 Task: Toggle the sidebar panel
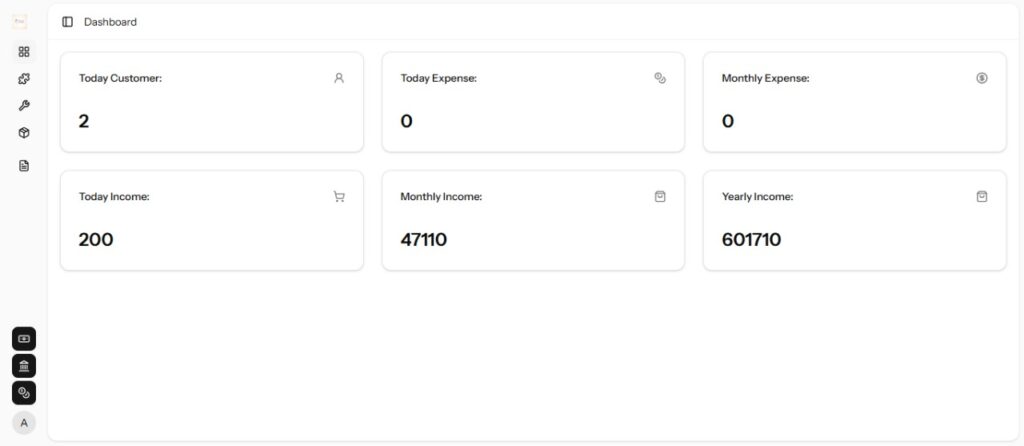pyautogui.click(x=67, y=22)
